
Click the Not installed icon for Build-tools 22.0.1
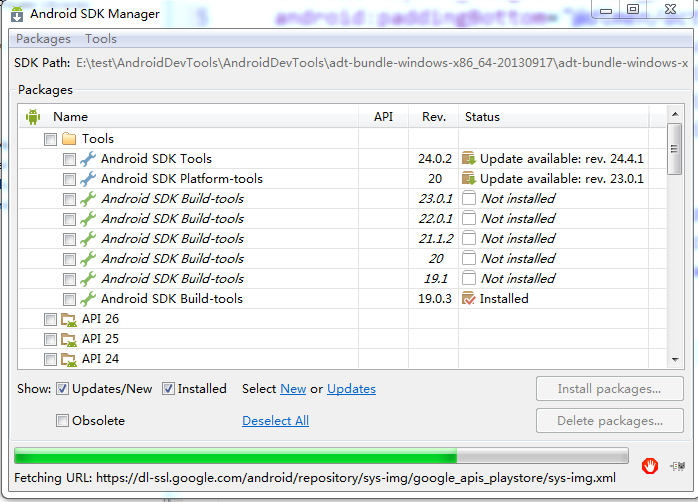coord(469,218)
